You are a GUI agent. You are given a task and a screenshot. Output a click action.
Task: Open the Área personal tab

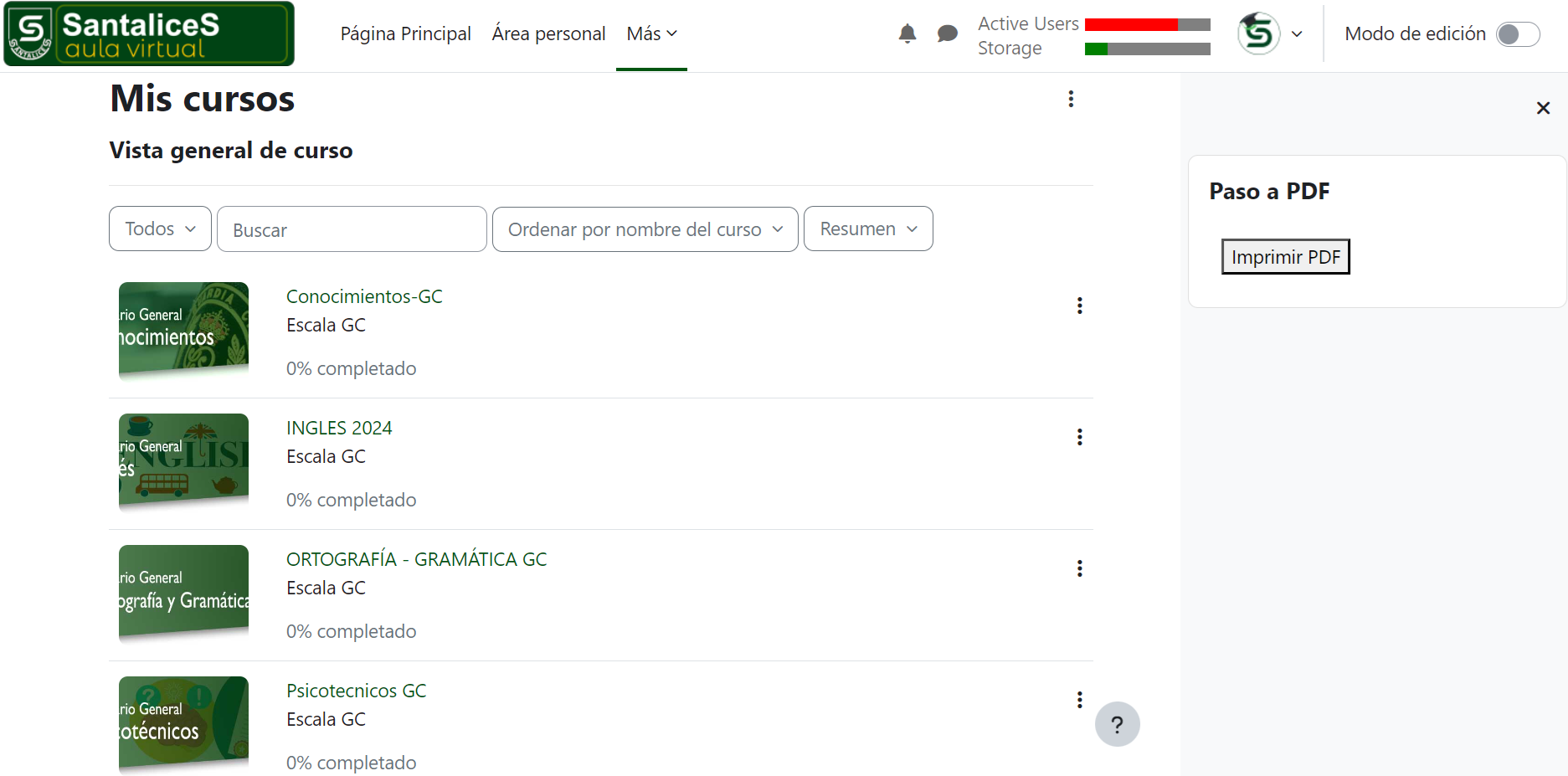tap(548, 34)
